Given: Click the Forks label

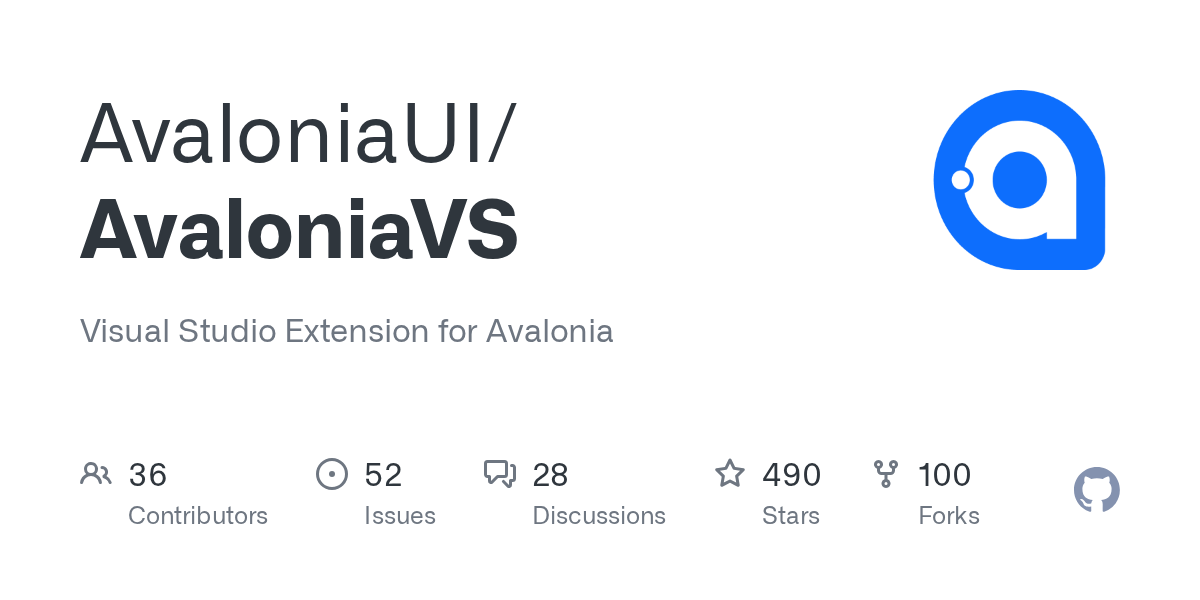Looking at the screenshot, I should [x=949, y=516].
